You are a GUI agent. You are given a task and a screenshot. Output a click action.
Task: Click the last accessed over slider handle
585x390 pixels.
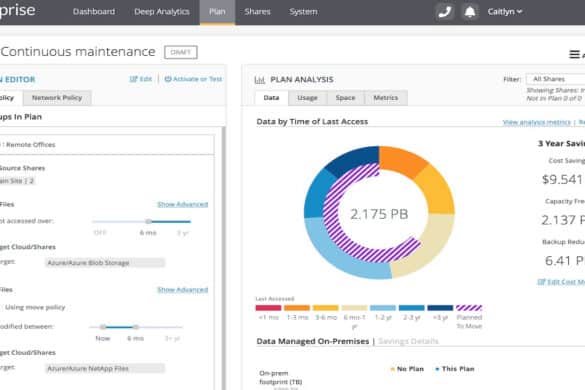[x=148, y=221]
